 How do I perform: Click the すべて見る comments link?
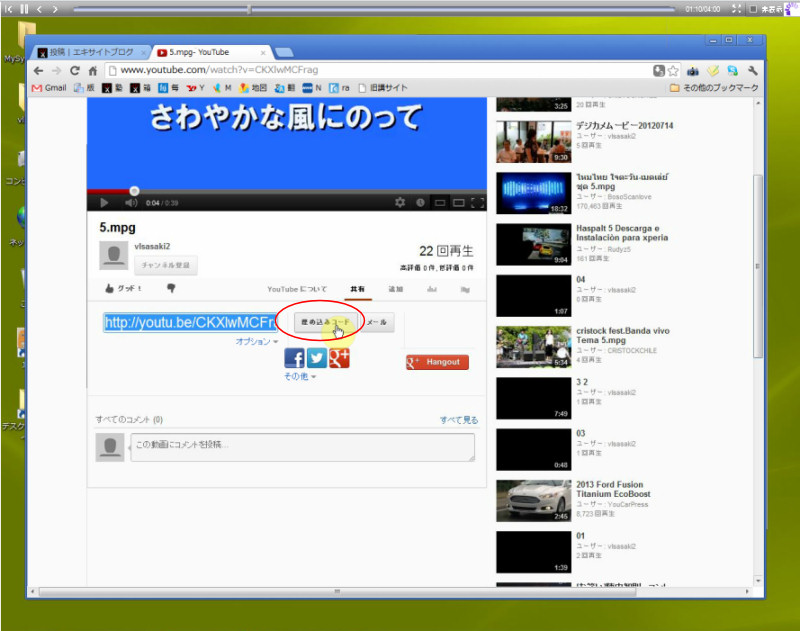click(x=459, y=420)
